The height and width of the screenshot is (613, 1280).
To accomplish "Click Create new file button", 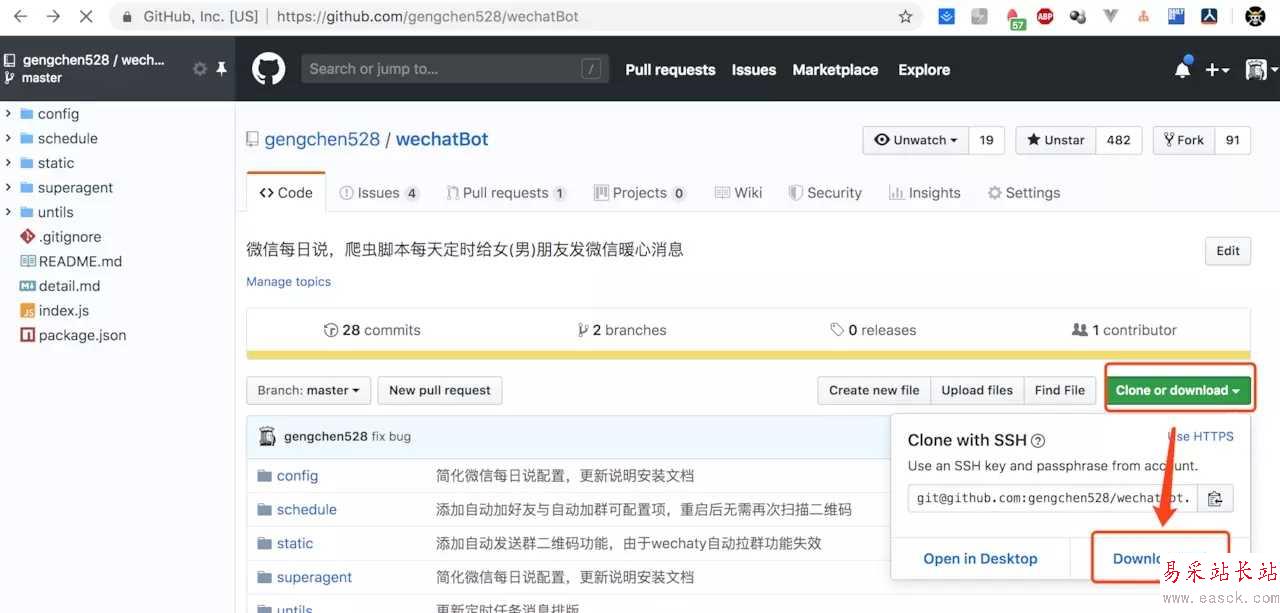I will (874, 390).
